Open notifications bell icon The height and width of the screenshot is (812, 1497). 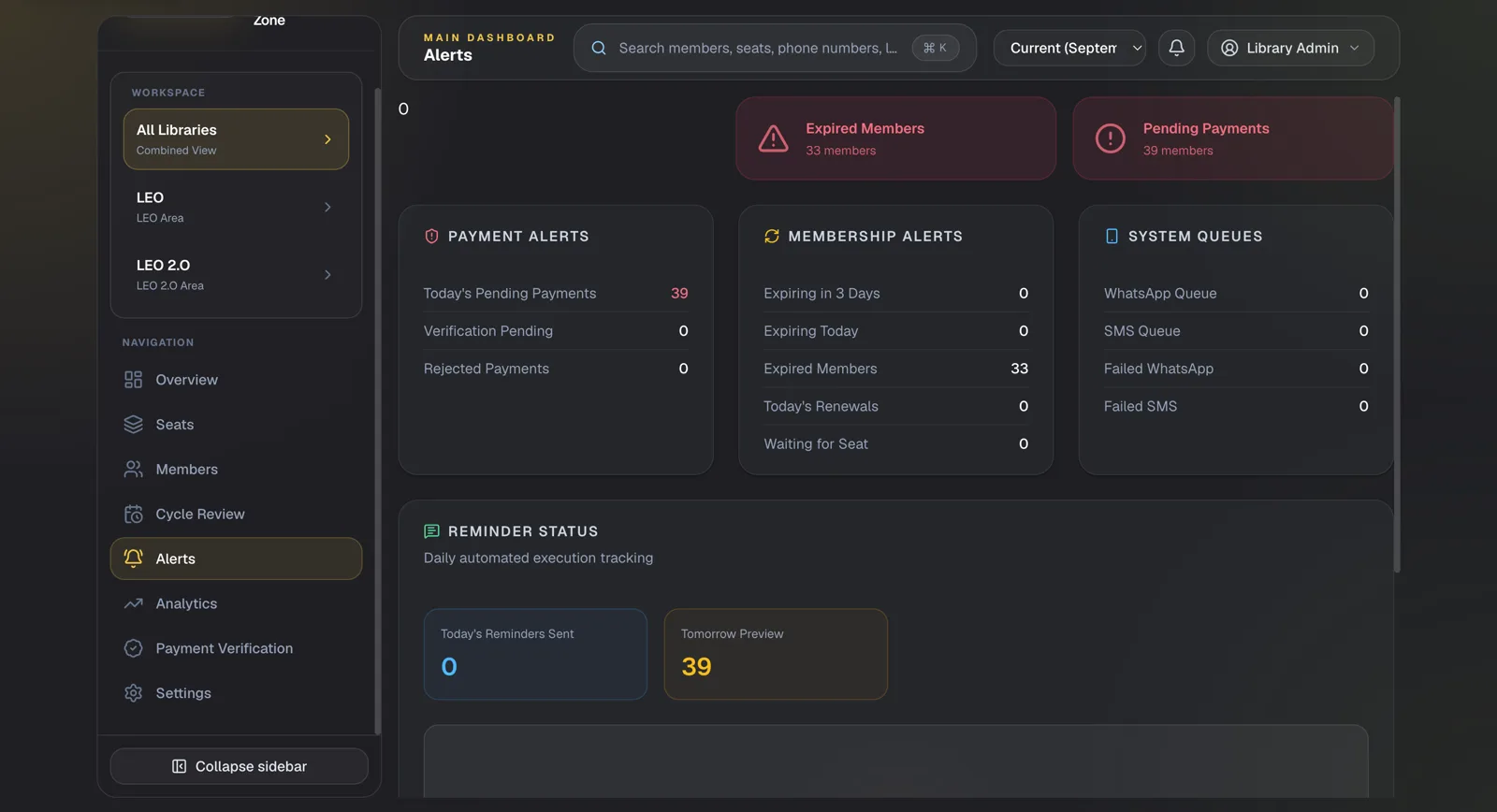1176,48
